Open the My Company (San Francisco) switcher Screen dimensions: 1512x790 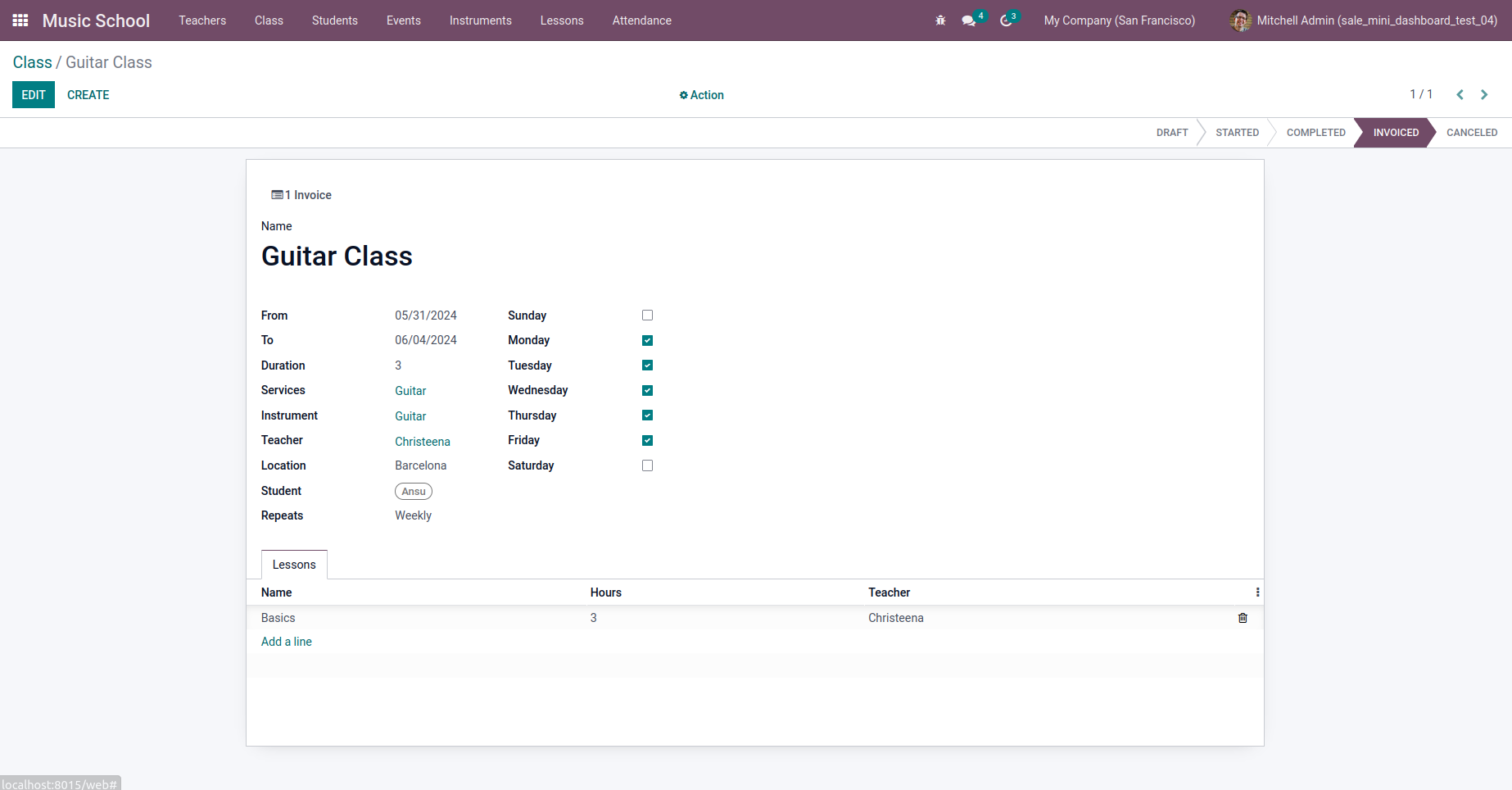[x=1119, y=20]
